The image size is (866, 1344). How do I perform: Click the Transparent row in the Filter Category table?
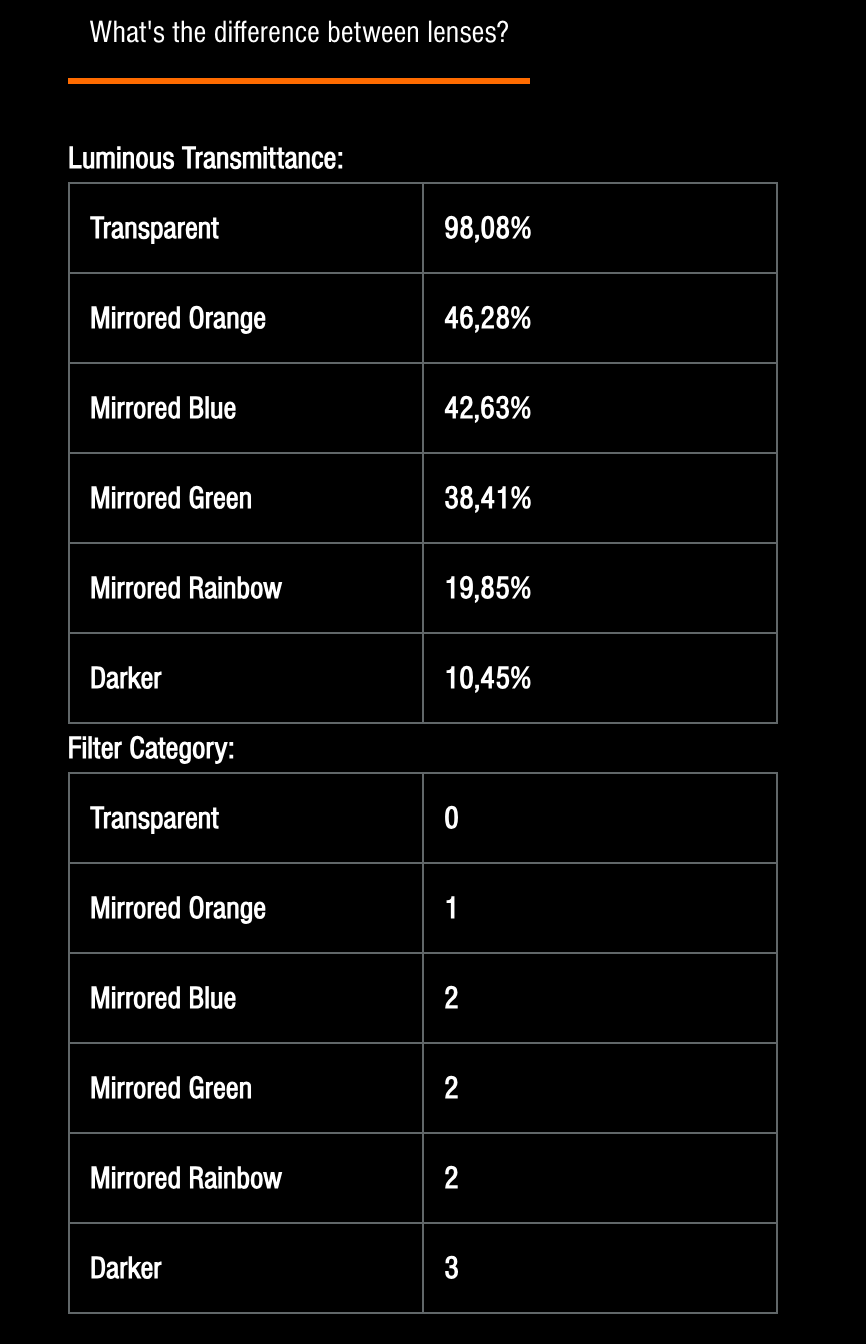pyautogui.click(x=423, y=818)
